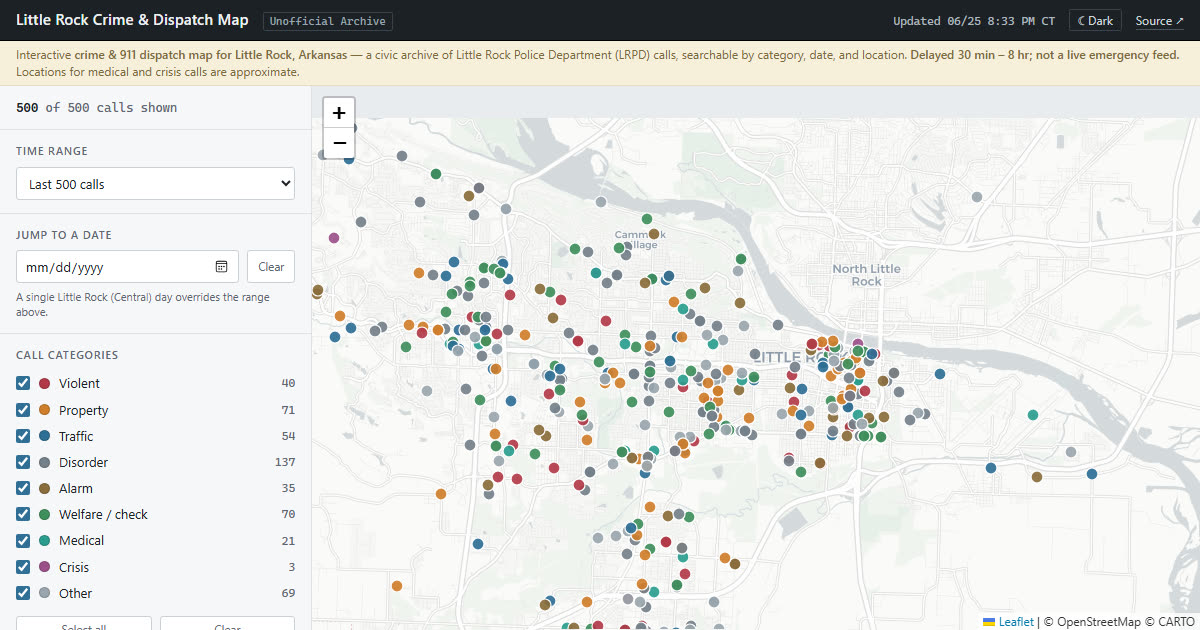Click the green marker above Cammack Village label

(647, 219)
